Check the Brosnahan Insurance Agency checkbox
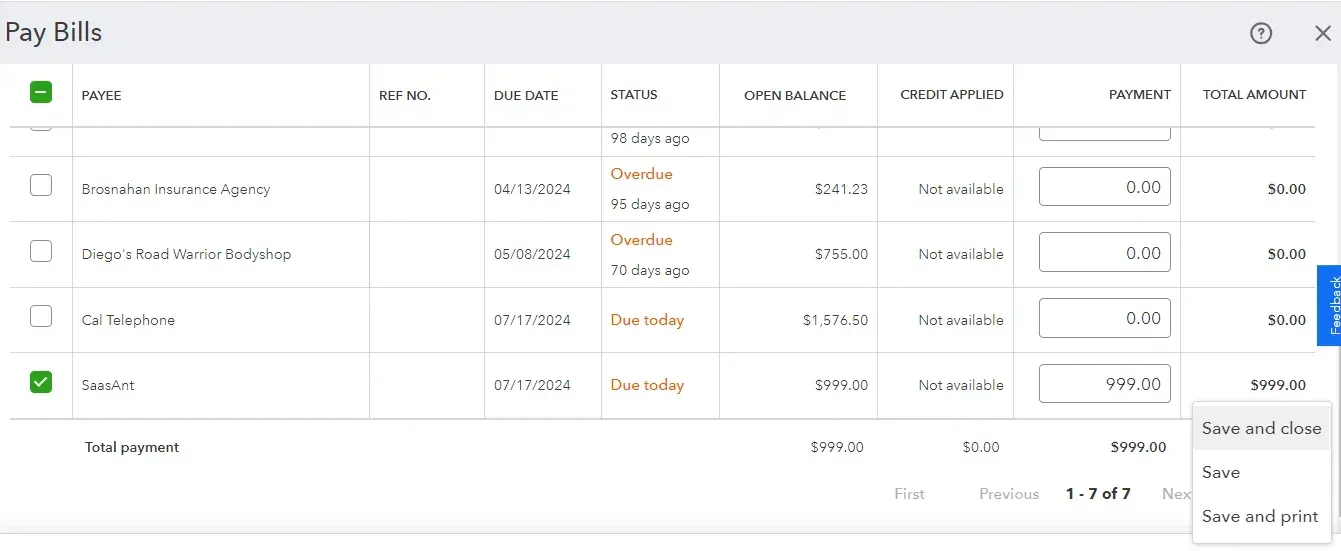Viewport: 1341px width, 551px height. point(41,185)
